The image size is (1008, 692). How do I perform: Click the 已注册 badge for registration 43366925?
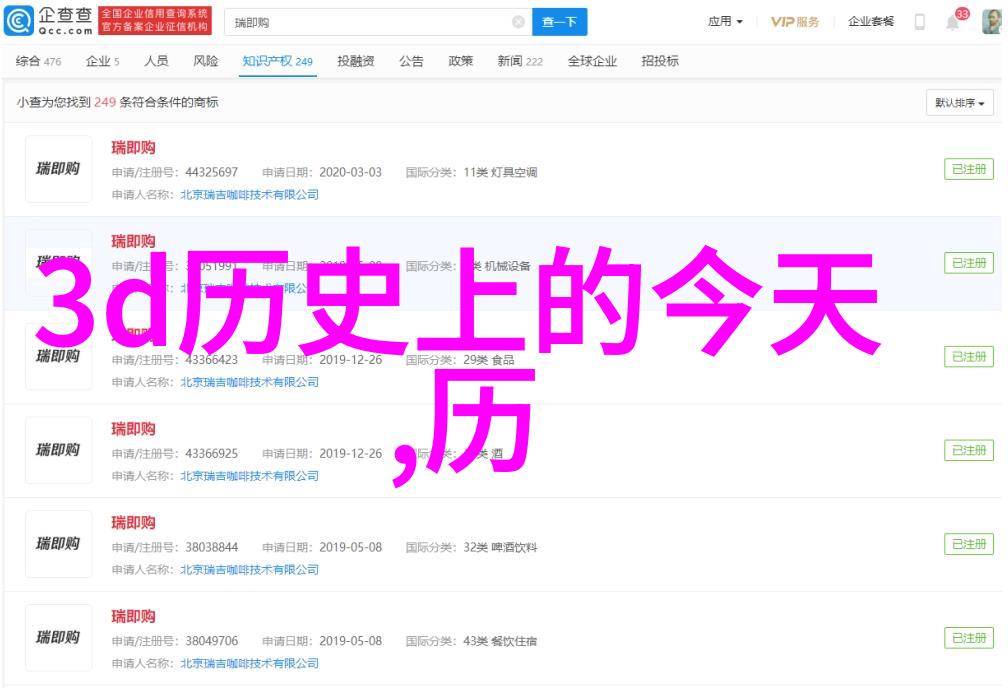click(x=969, y=450)
